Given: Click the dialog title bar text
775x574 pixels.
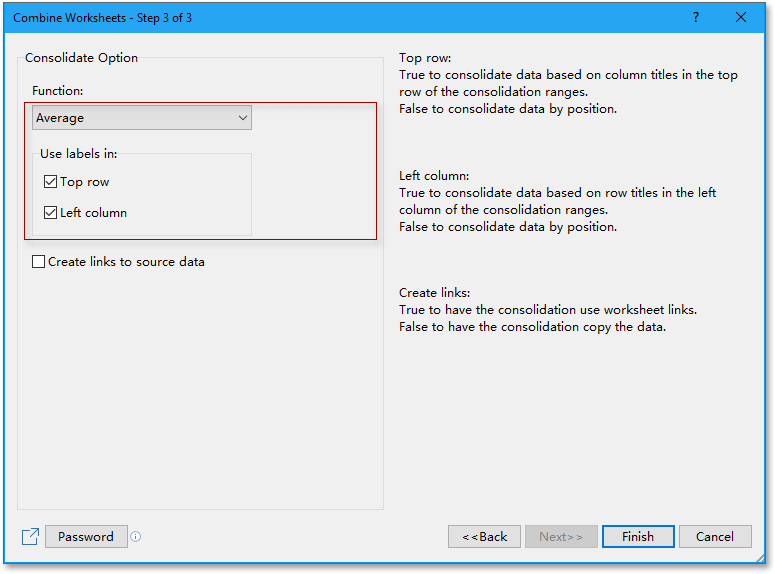Looking at the screenshot, I should pyautogui.click(x=102, y=18).
